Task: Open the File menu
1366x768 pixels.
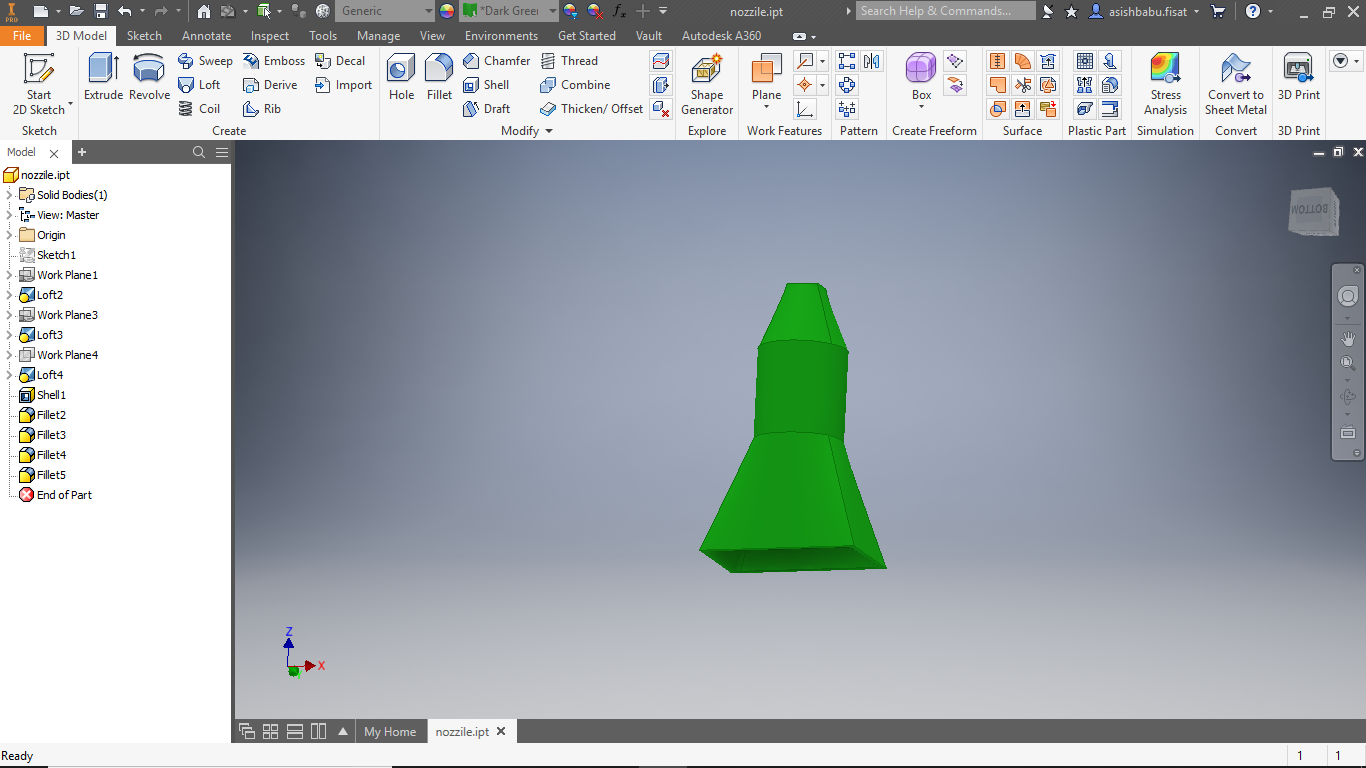Action: tap(22, 35)
